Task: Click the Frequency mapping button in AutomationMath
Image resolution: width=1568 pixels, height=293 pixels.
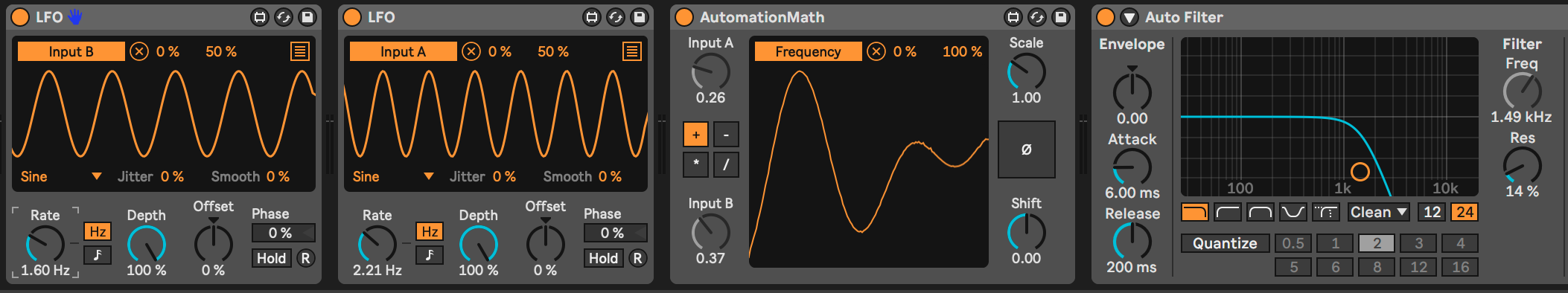Action: pyautogui.click(x=808, y=51)
